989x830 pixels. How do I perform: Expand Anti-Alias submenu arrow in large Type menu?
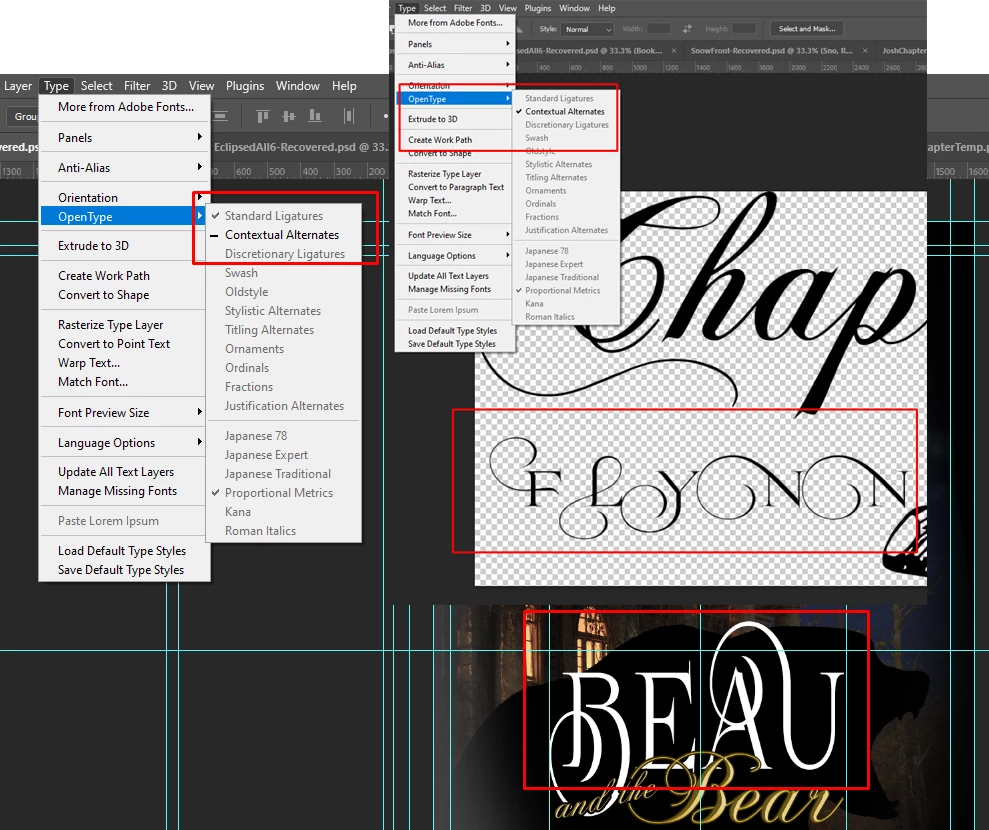[x=199, y=167]
